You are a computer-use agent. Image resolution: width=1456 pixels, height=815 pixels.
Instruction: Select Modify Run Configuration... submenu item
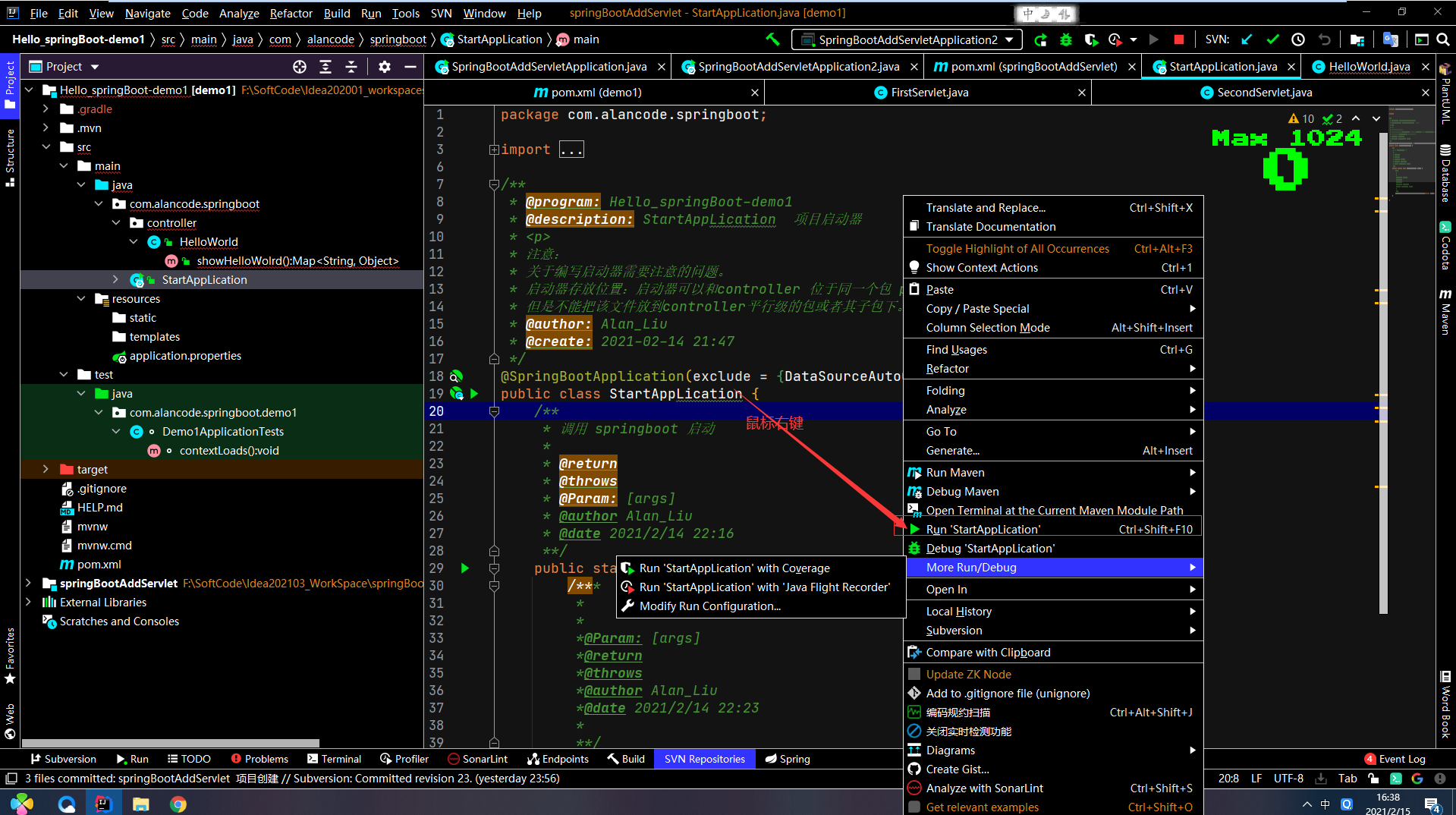761,606
